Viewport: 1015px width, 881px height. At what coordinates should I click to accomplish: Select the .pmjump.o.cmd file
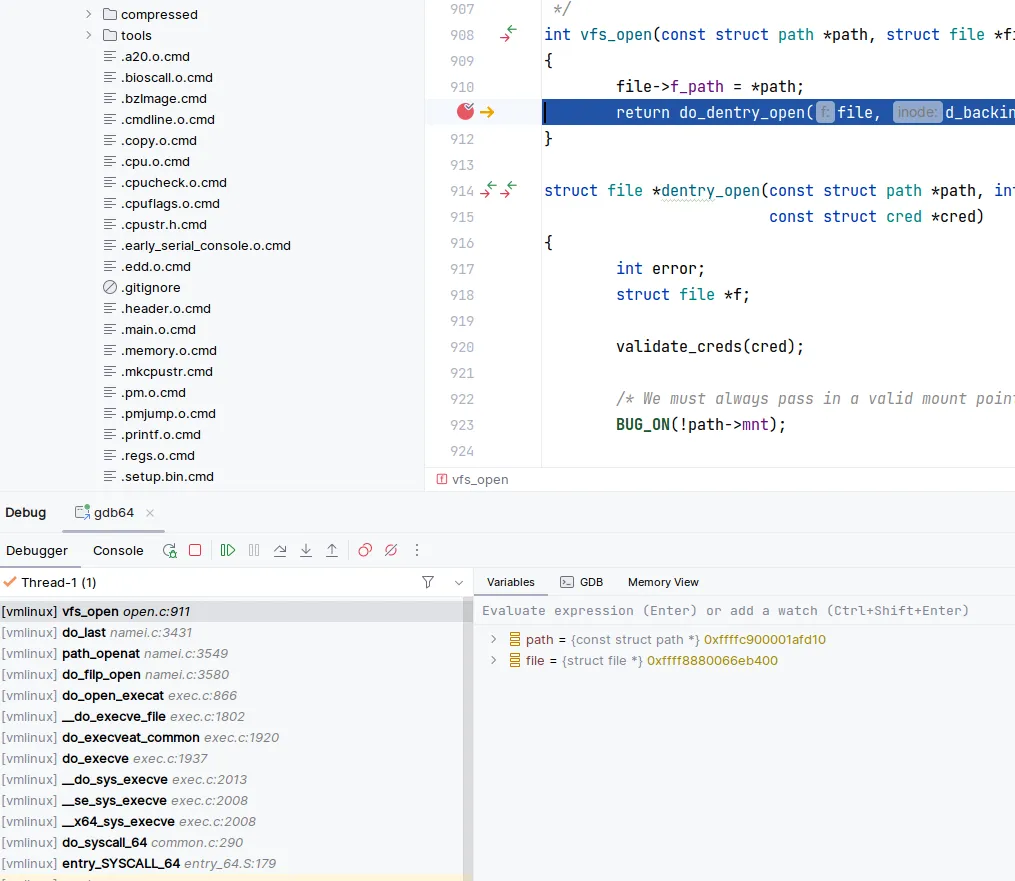tap(159, 414)
